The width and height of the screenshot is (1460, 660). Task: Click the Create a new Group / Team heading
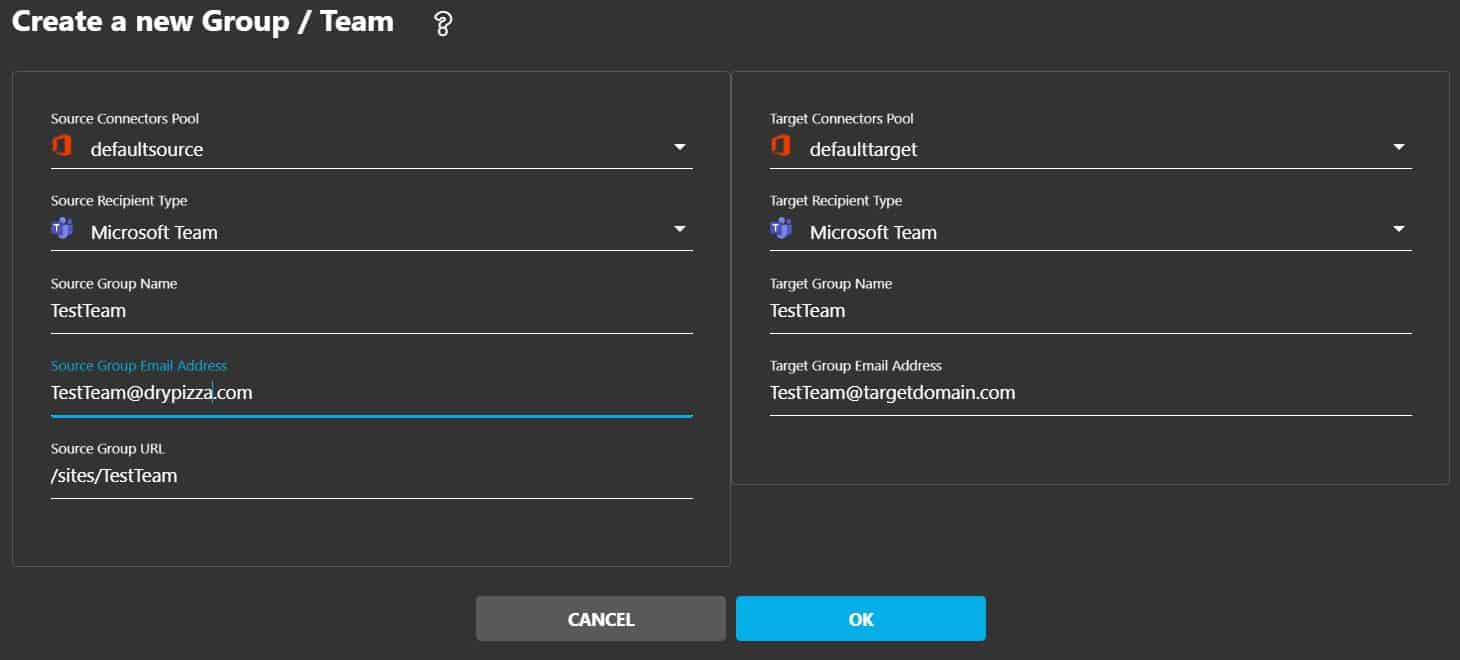click(x=203, y=22)
